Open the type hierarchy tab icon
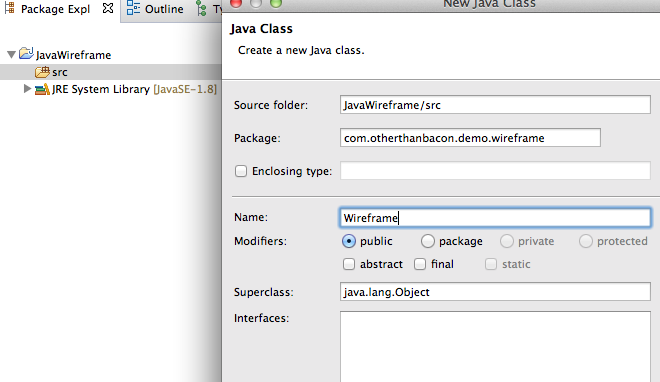Image resolution: width=660 pixels, height=382 pixels. pos(202,9)
